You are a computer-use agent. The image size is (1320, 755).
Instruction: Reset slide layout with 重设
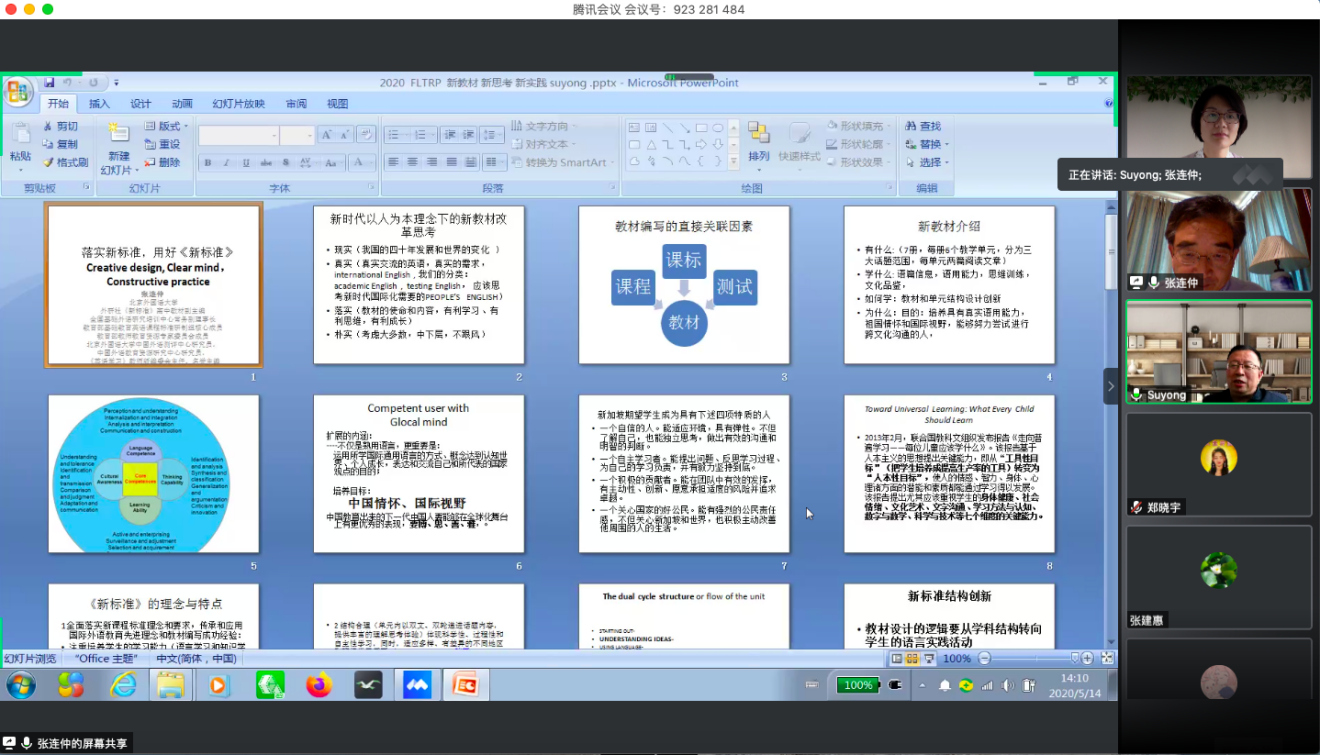tap(162, 144)
